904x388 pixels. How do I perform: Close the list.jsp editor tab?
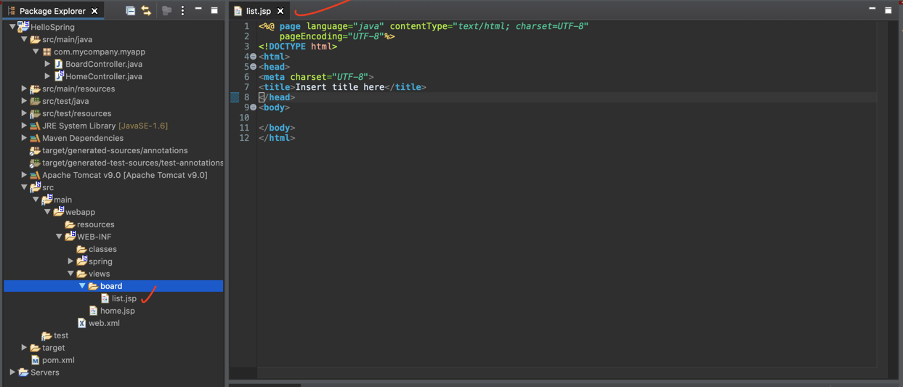pos(280,11)
